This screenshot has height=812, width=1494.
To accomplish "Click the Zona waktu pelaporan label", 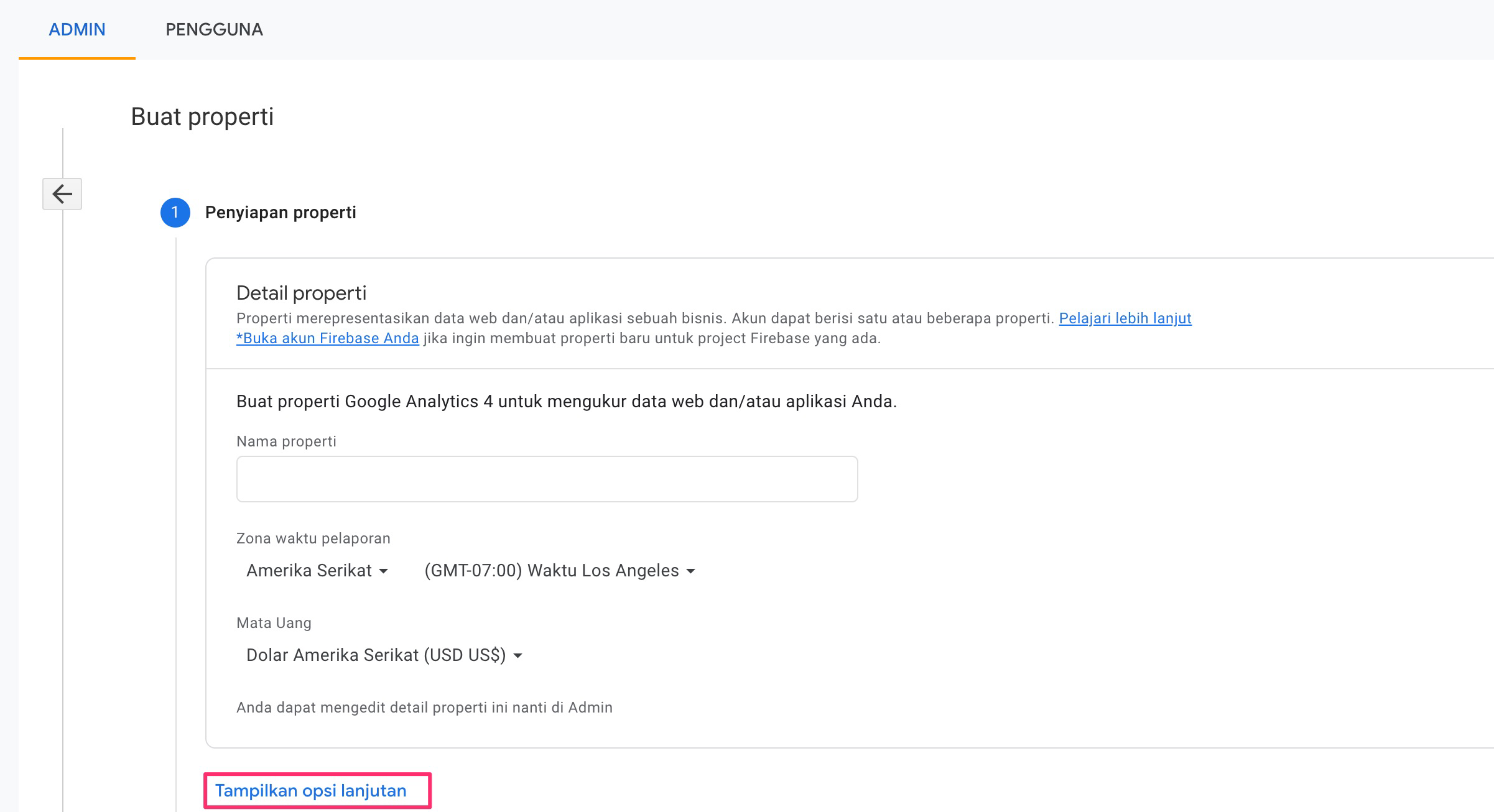I will pyautogui.click(x=313, y=538).
